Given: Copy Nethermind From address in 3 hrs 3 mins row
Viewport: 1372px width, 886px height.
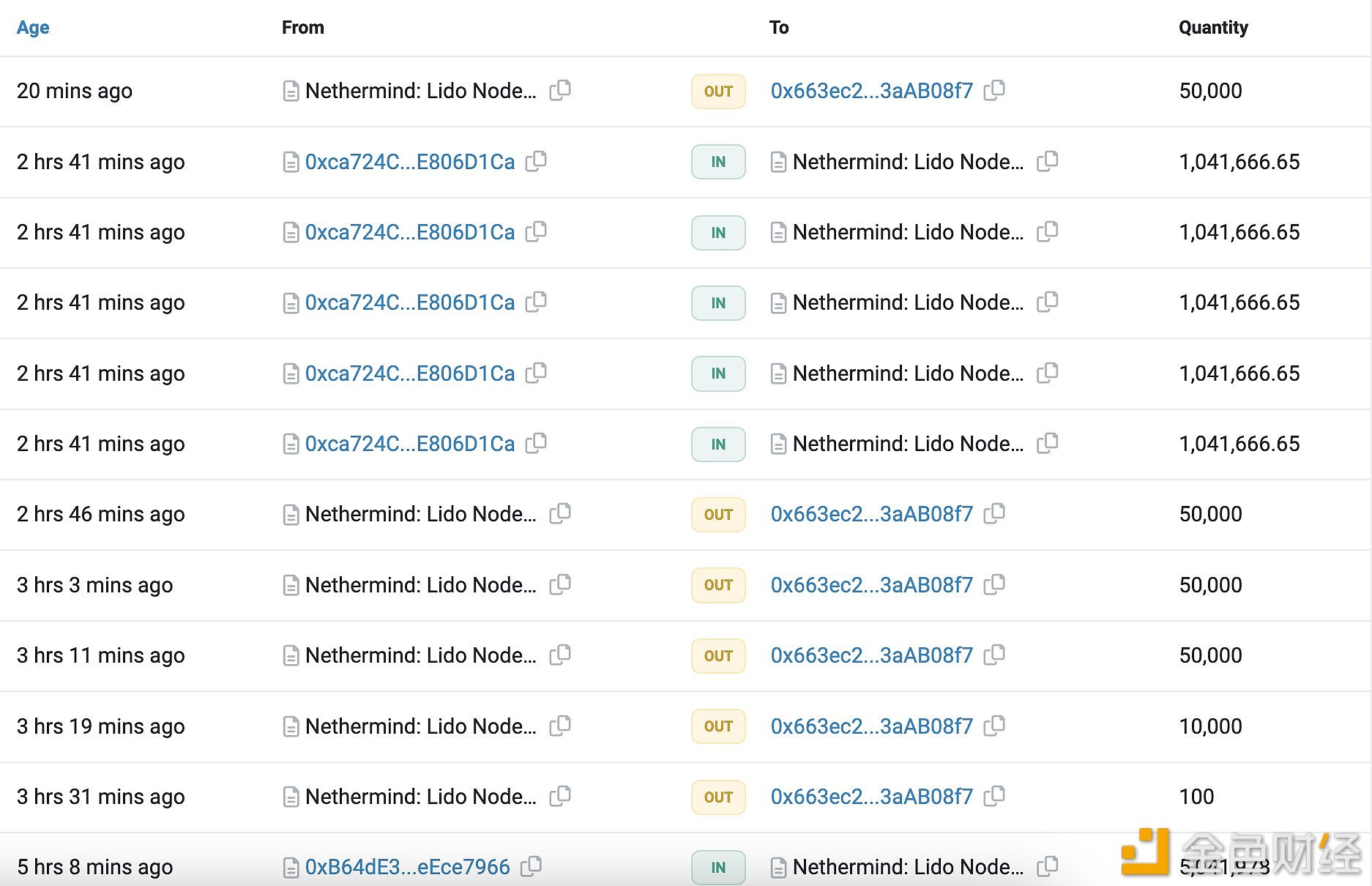Looking at the screenshot, I should point(560,584).
